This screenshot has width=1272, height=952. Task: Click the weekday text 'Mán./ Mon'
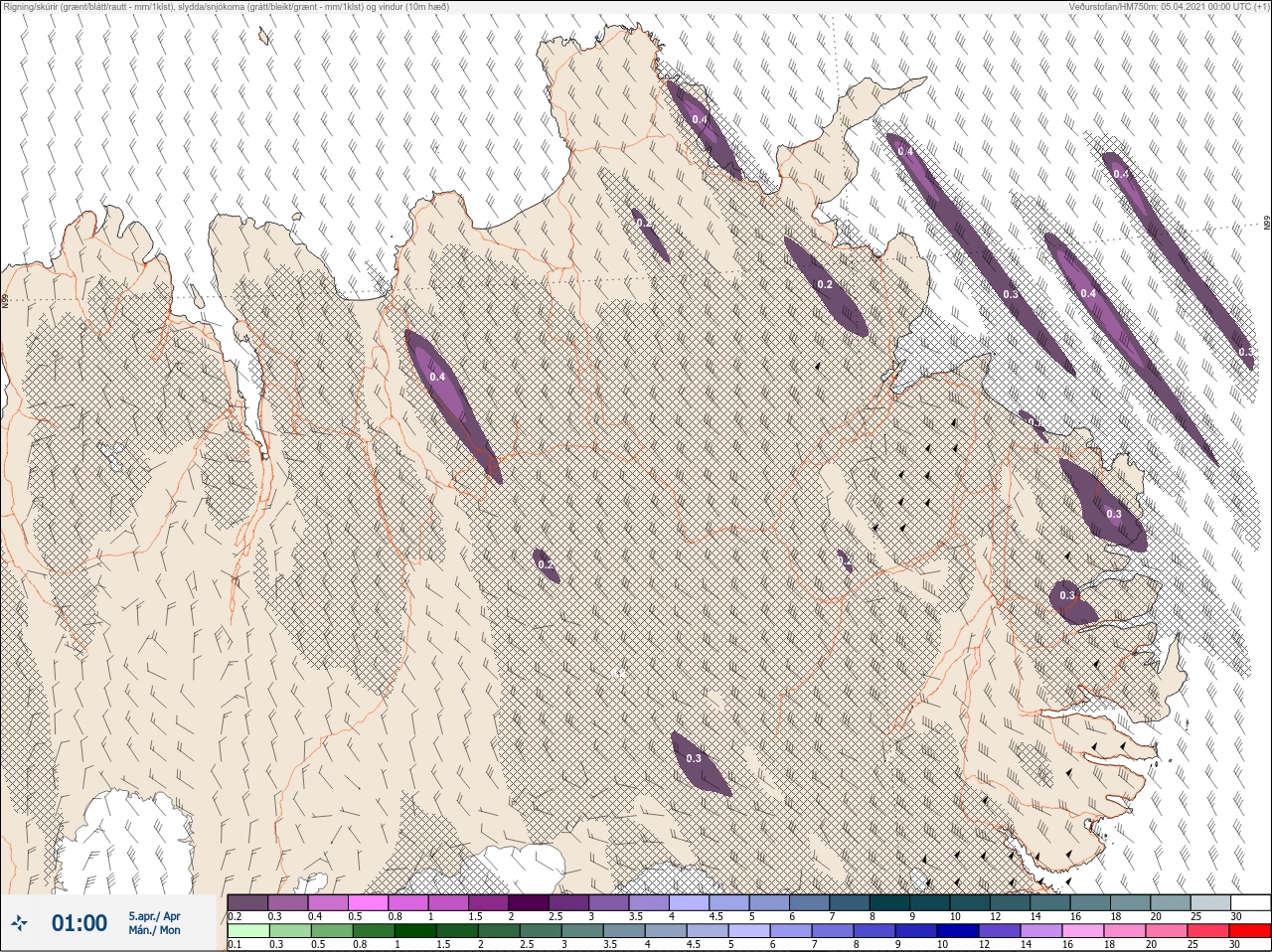154,930
